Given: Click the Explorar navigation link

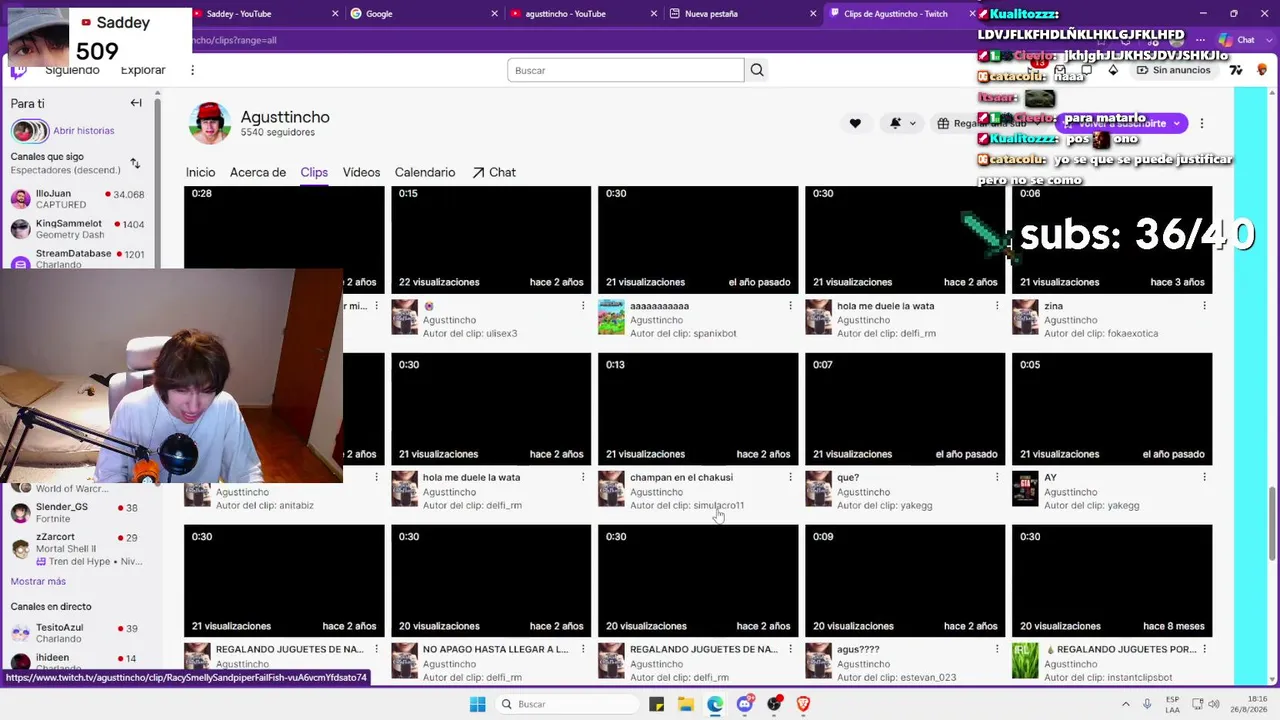Looking at the screenshot, I should click(x=143, y=70).
